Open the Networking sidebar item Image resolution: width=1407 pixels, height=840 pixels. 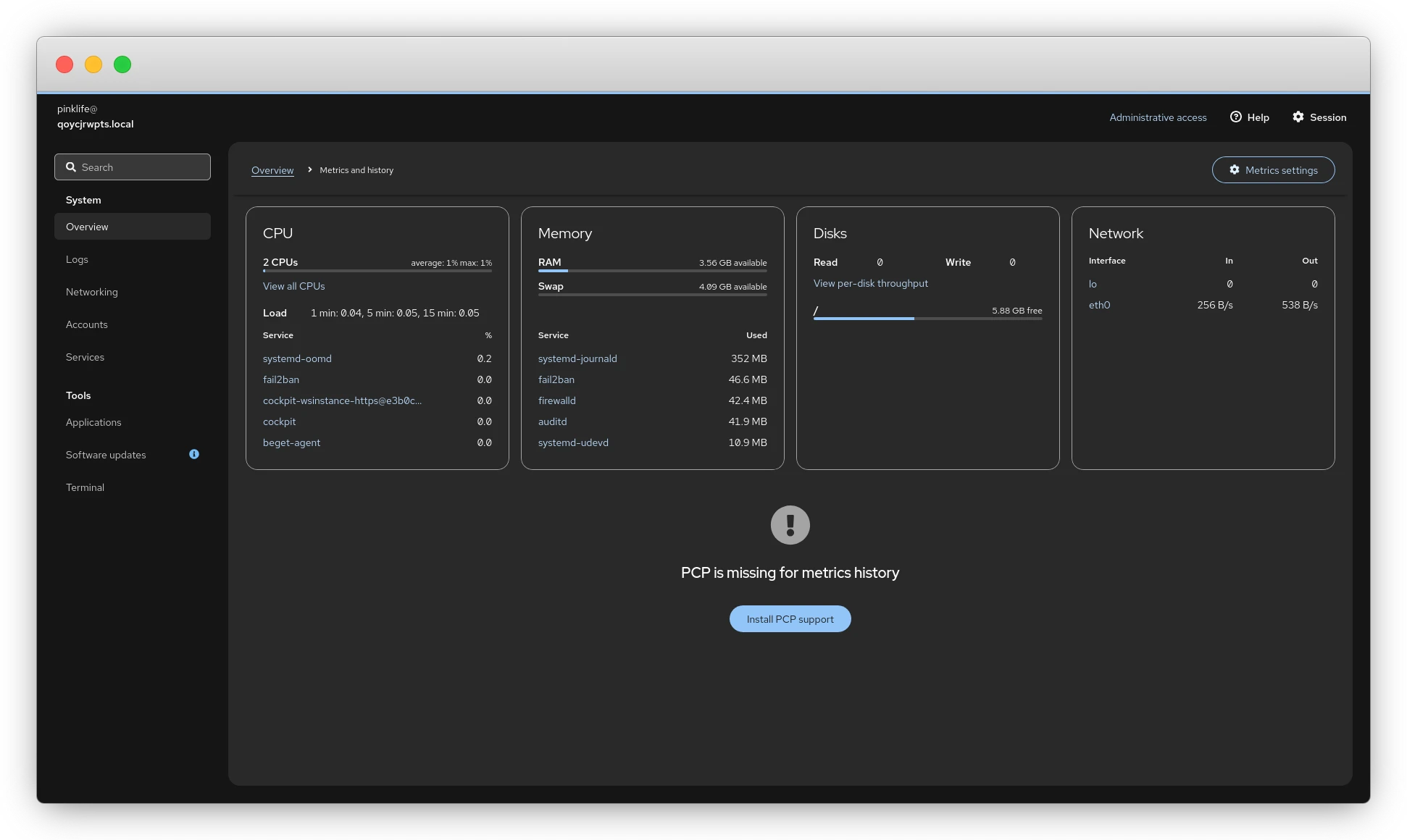[x=92, y=292]
